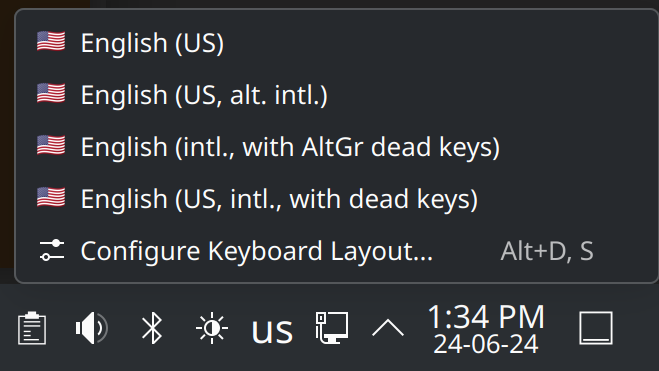Image resolution: width=659 pixels, height=371 pixels.
Task: Click flag beside AltGr dead keys layout
Action: pos(51,145)
